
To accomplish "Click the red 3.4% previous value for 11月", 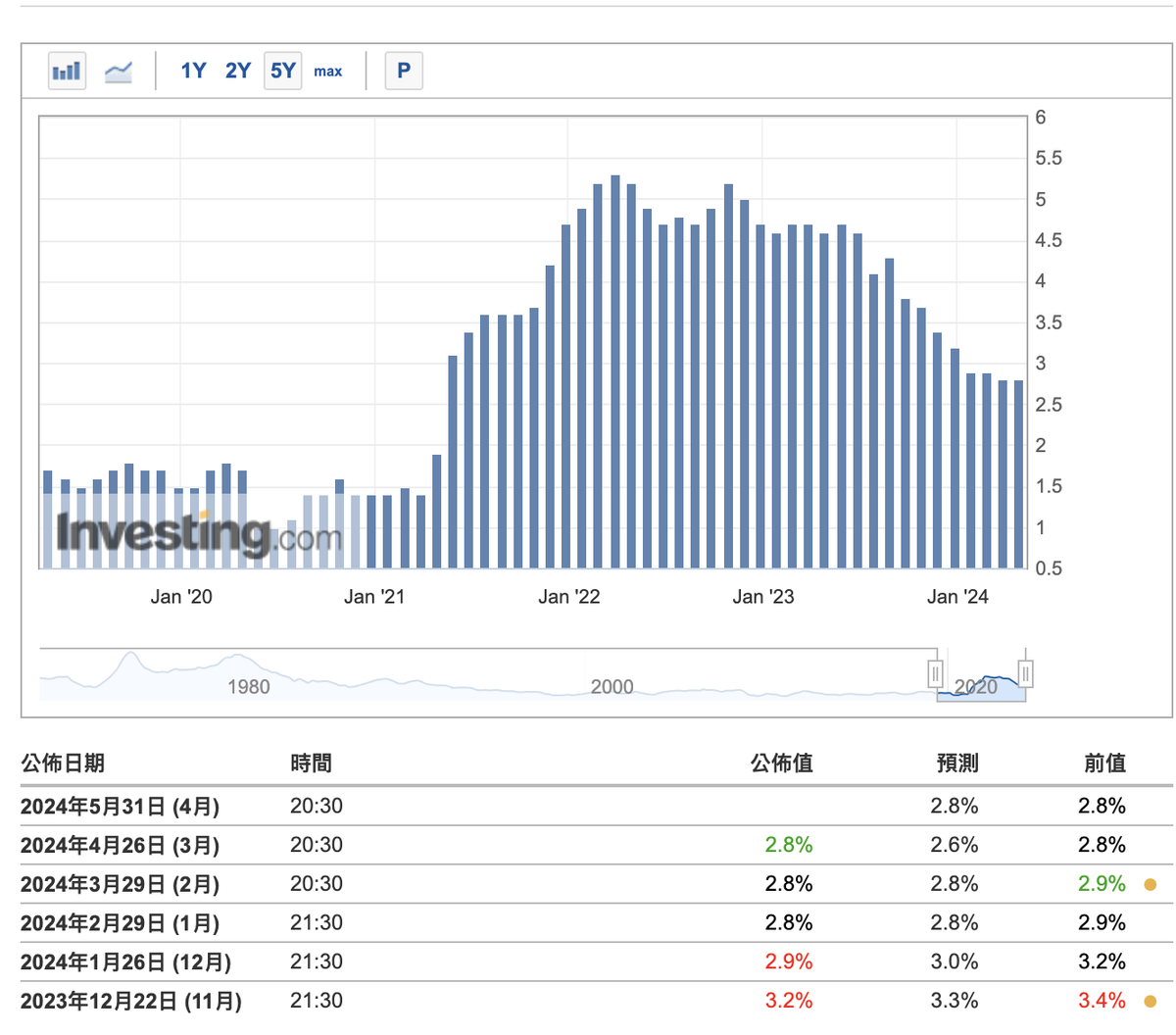I will tap(1102, 1001).
